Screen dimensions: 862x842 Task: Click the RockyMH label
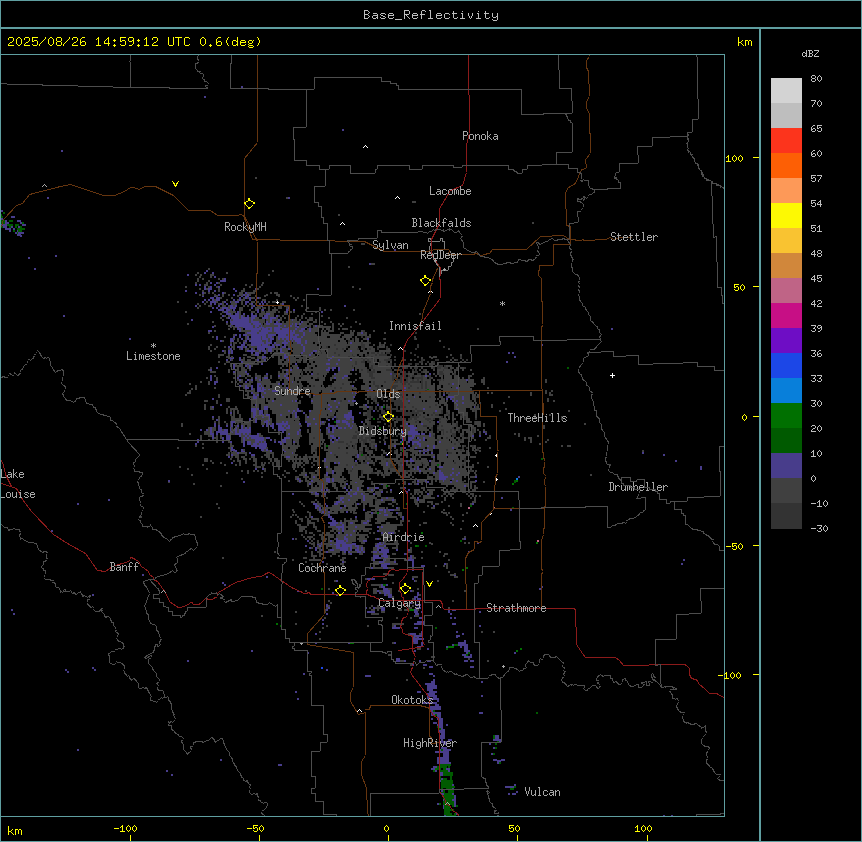pyautogui.click(x=245, y=227)
